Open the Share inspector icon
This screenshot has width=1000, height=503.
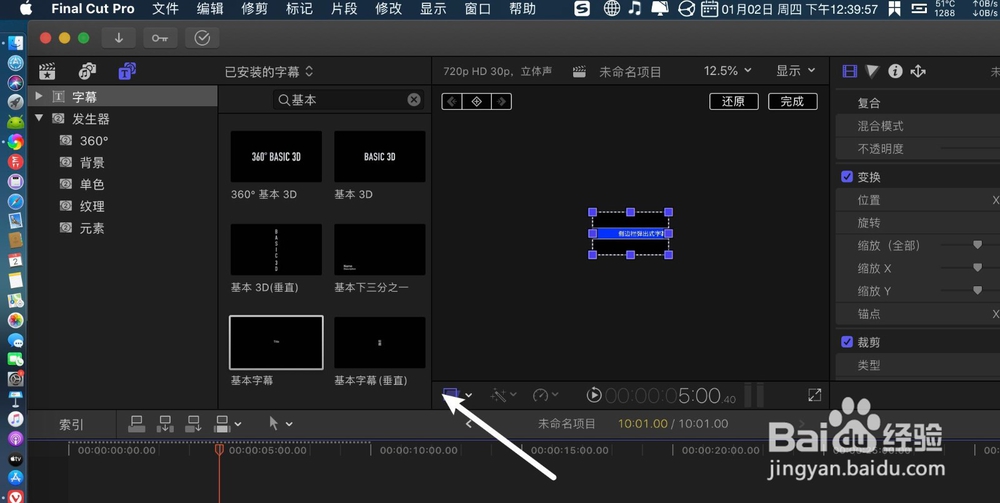click(x=918, y=71)
